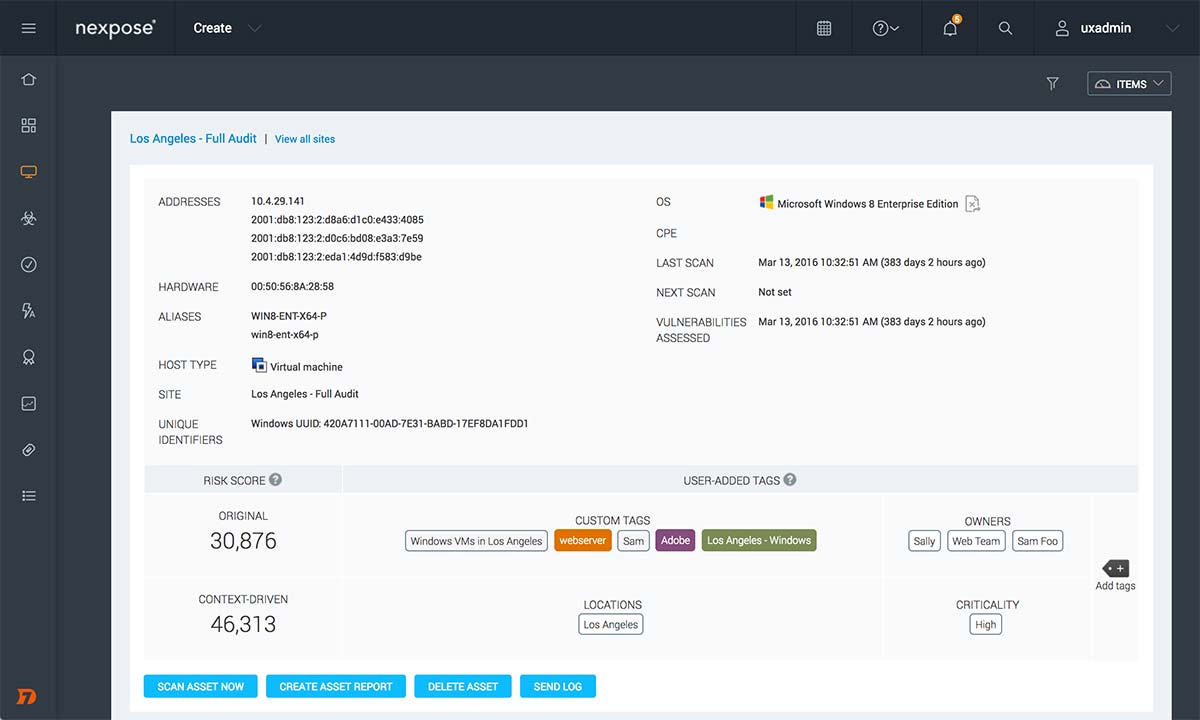This screenshot has width=1200, height=720.
Task: Open the ITEMS dropdown at top right
Action: click(x=1129, y=83)
